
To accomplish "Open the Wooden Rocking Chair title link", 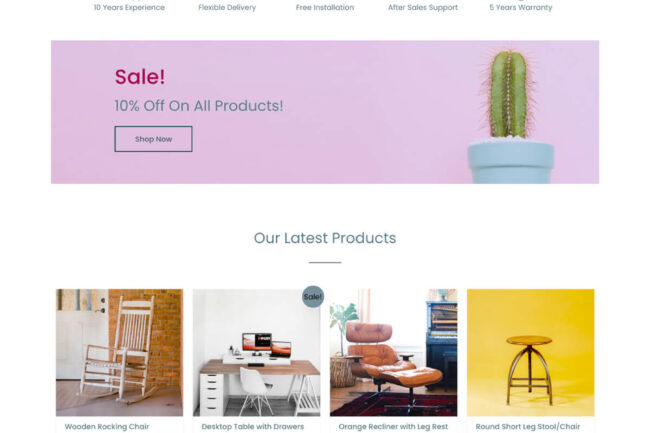I will tap(107, 426).
